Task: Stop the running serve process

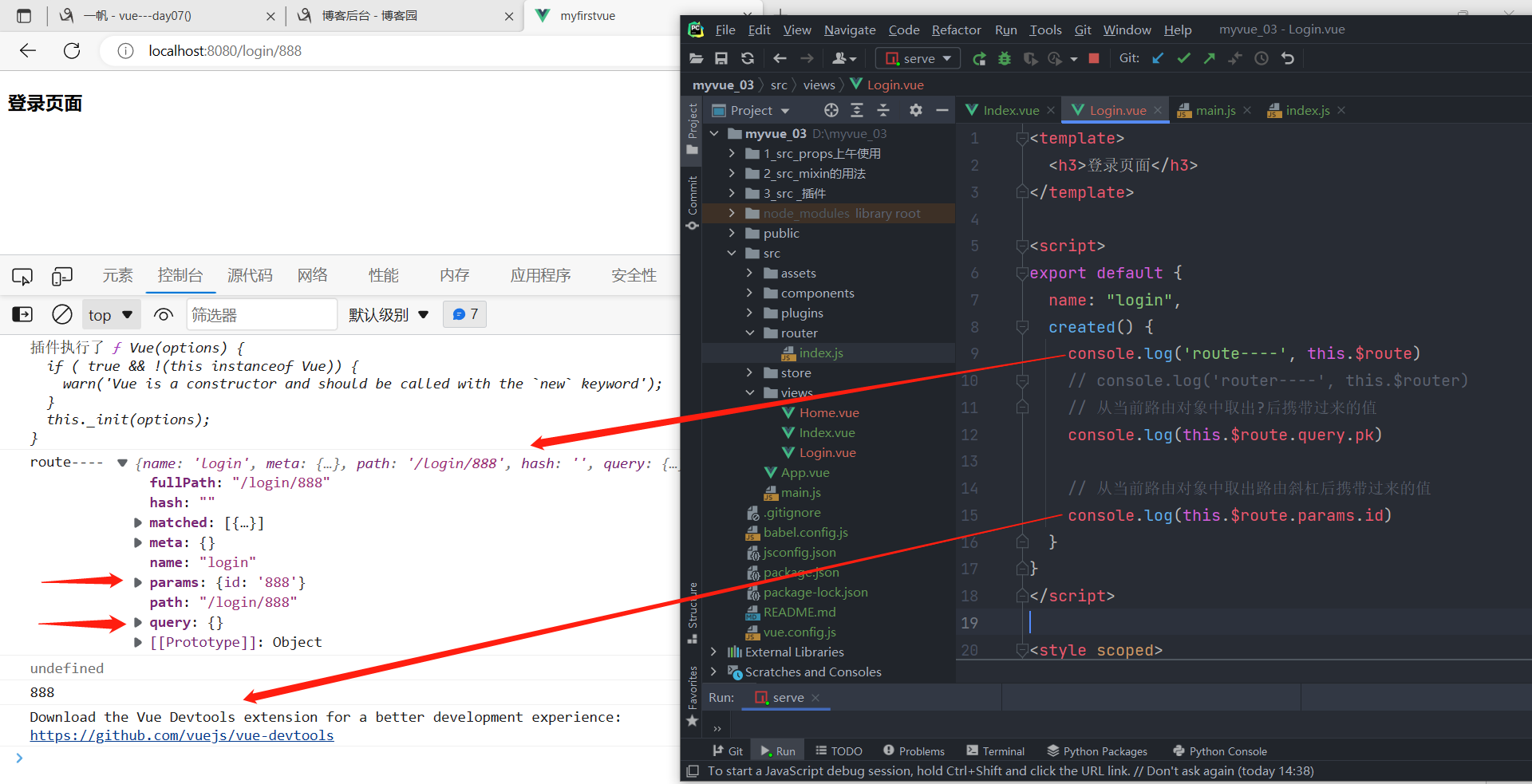Action: point(1094,58)
